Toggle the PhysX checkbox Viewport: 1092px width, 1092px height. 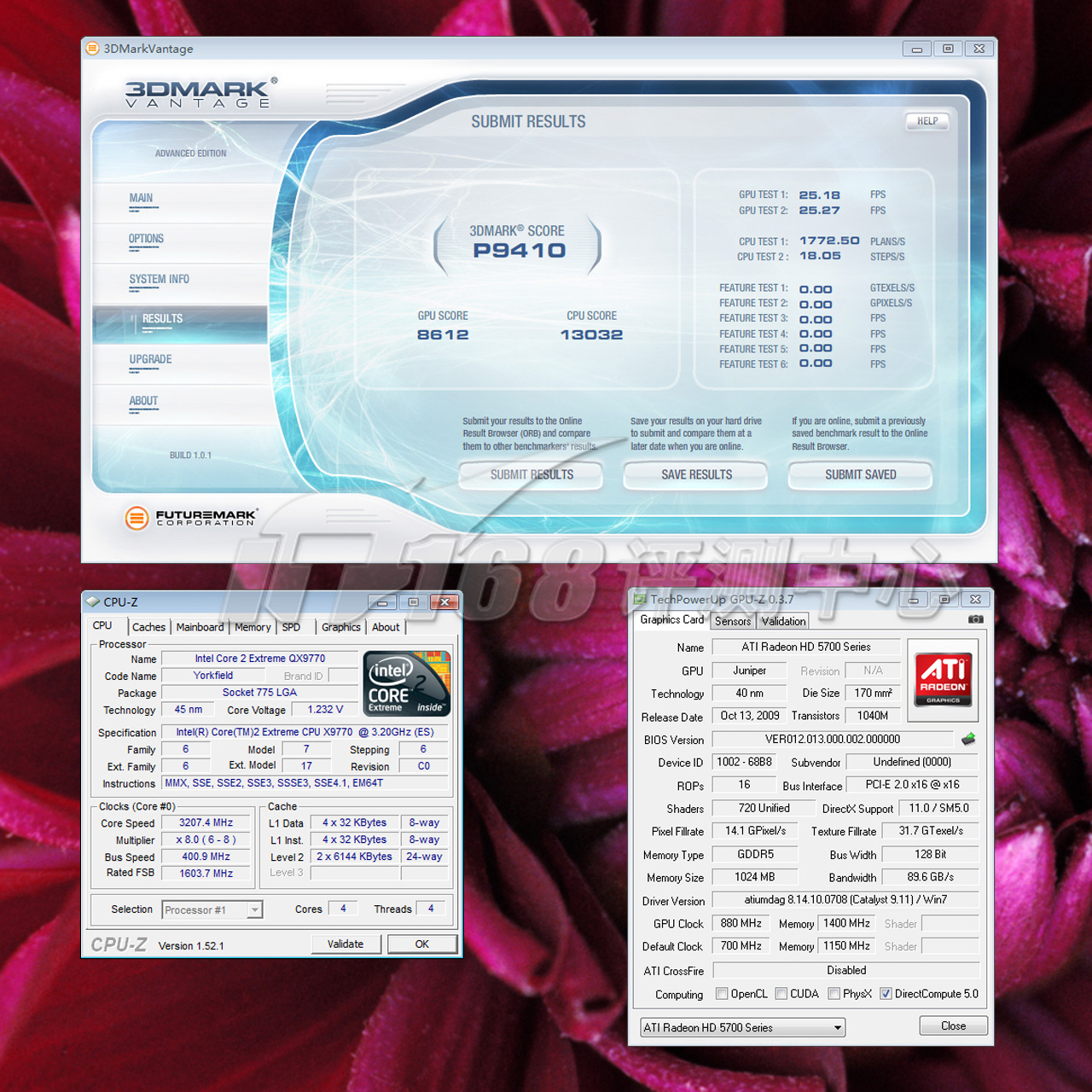tap(834, 993)
